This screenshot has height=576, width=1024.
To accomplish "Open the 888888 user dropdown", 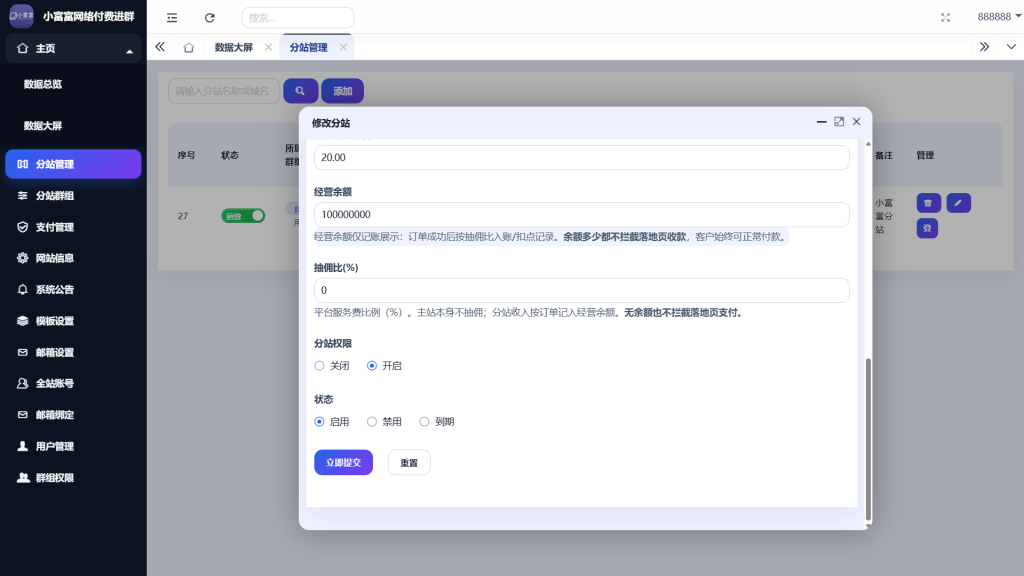I will (999, 17).
